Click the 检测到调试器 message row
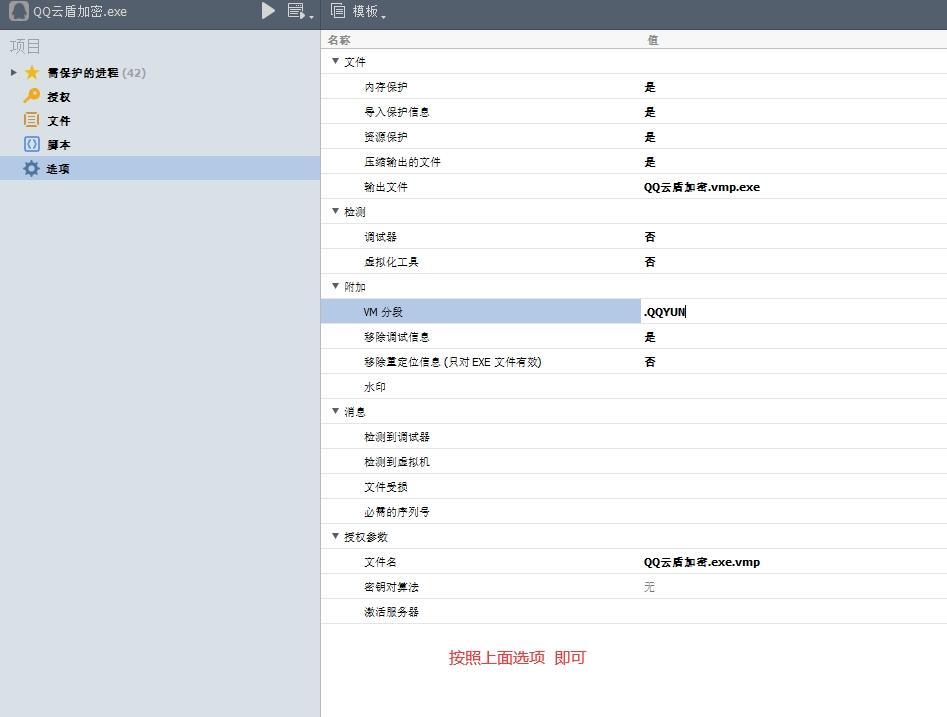The image size is (947, 717). pyautogui.click(x=634, y=437)
